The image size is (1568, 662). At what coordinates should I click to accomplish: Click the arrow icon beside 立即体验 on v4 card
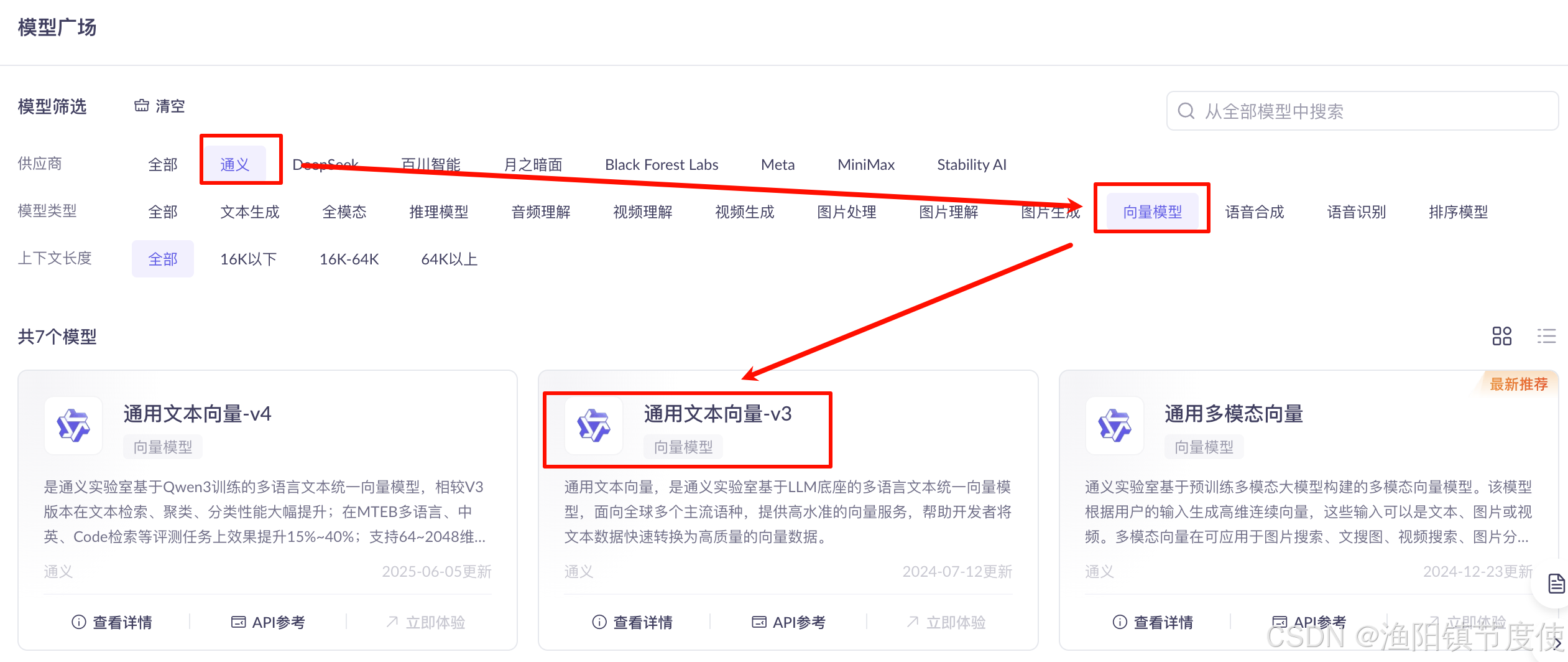click(x=392, y=622)
